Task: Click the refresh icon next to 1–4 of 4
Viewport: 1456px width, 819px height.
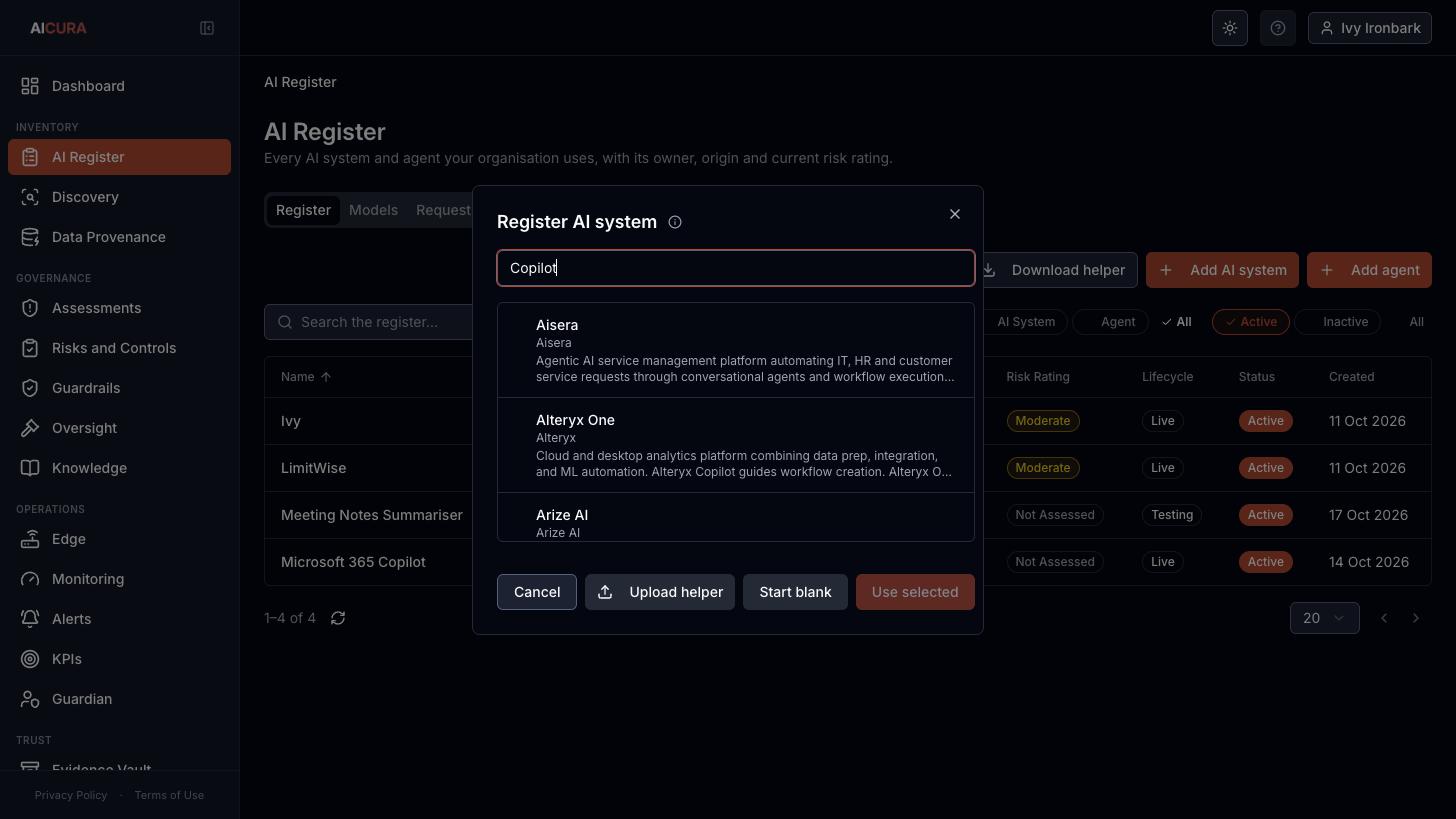Action: (338, 618)
